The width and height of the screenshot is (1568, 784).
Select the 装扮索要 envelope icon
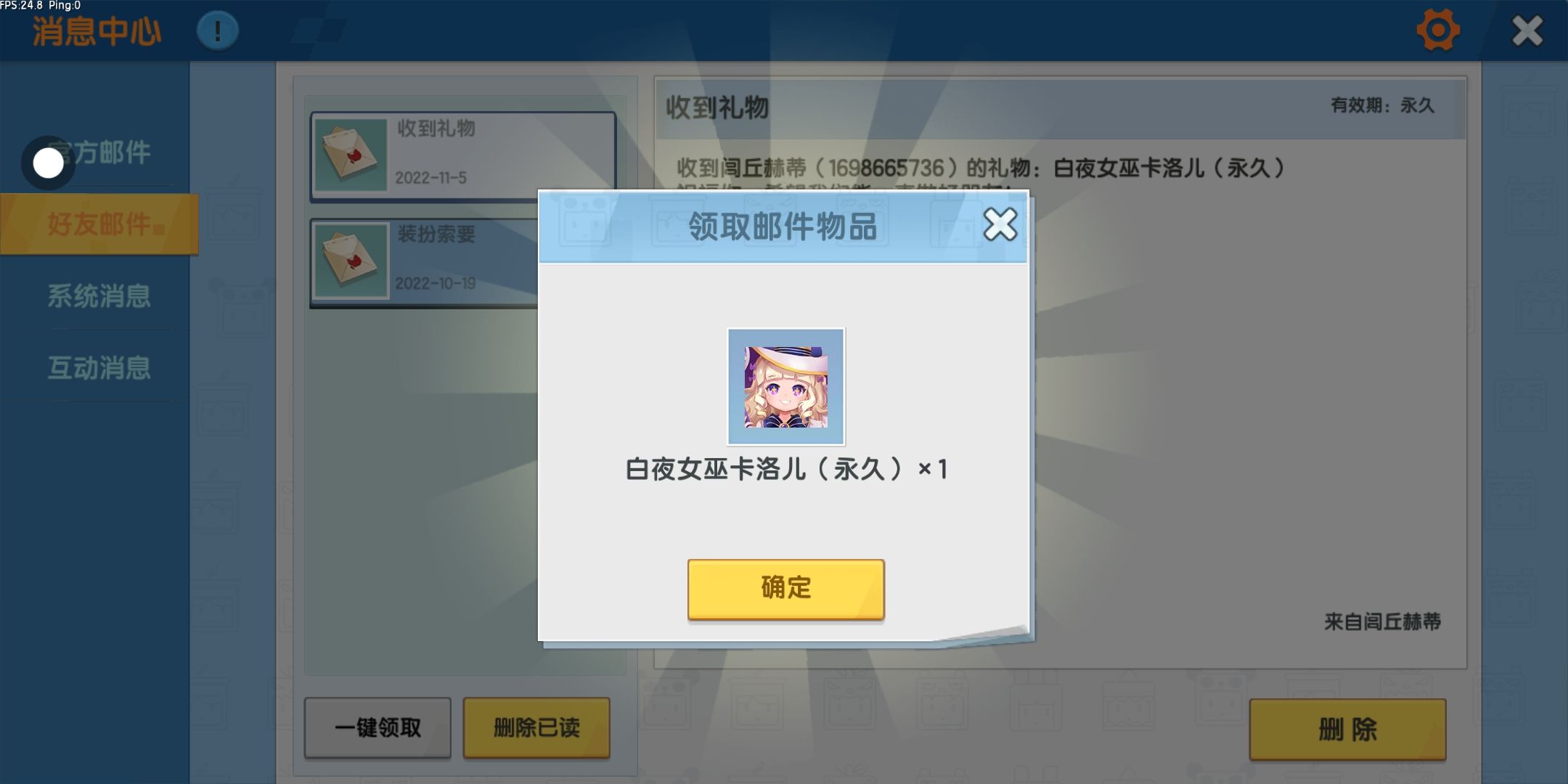click(x=351, y=261)
